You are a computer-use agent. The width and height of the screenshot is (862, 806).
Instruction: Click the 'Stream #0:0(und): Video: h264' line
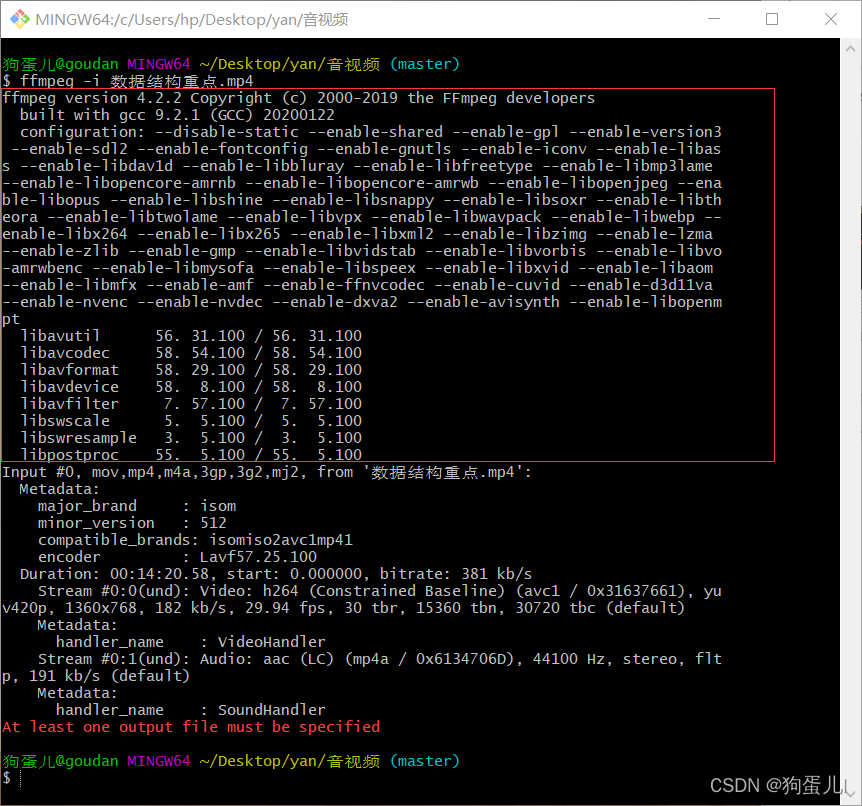click(x=379, y=592)
